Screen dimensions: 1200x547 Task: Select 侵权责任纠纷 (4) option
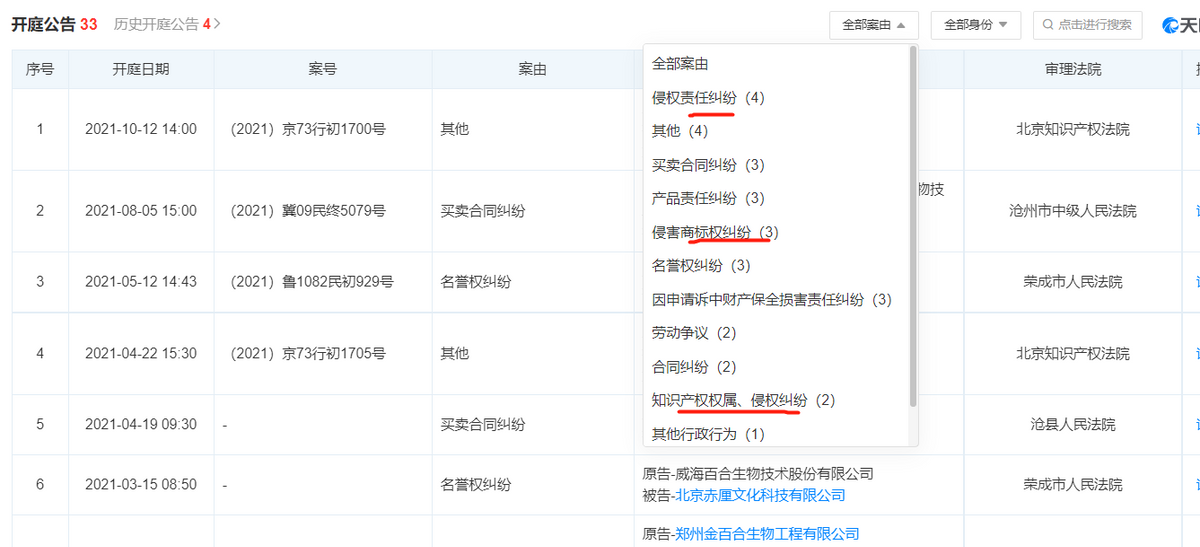[708, 97]
